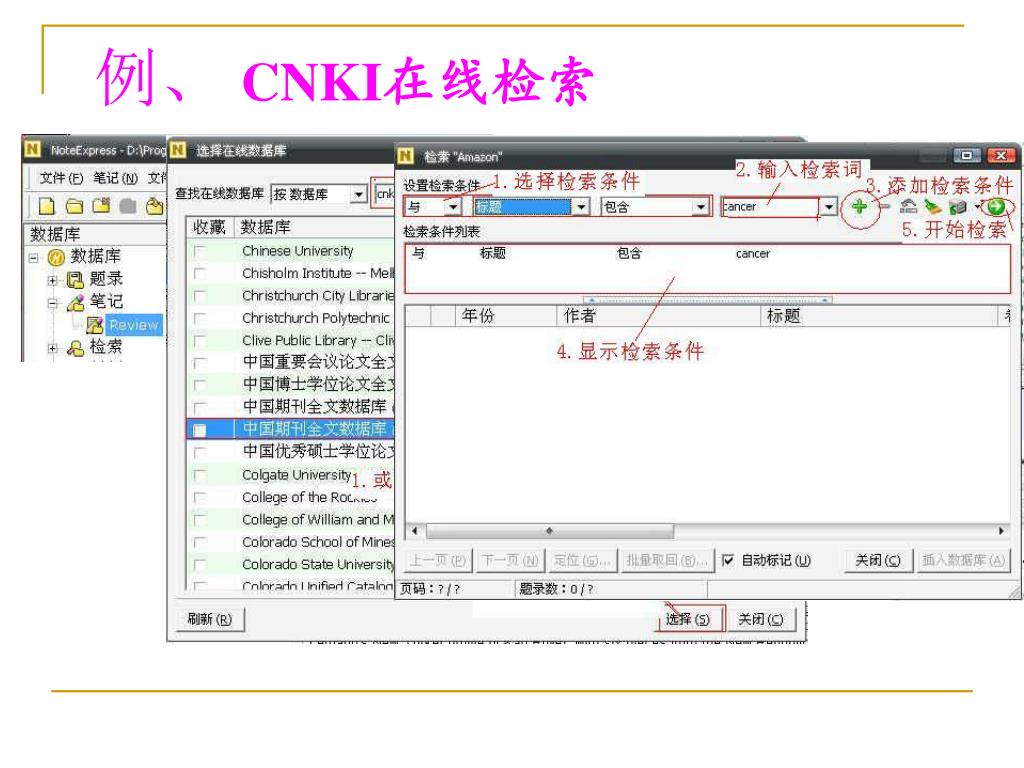Open the search term history dropdown arrow
The width and height of the screenshot is (1024, 768).
(x=829, y=207)
